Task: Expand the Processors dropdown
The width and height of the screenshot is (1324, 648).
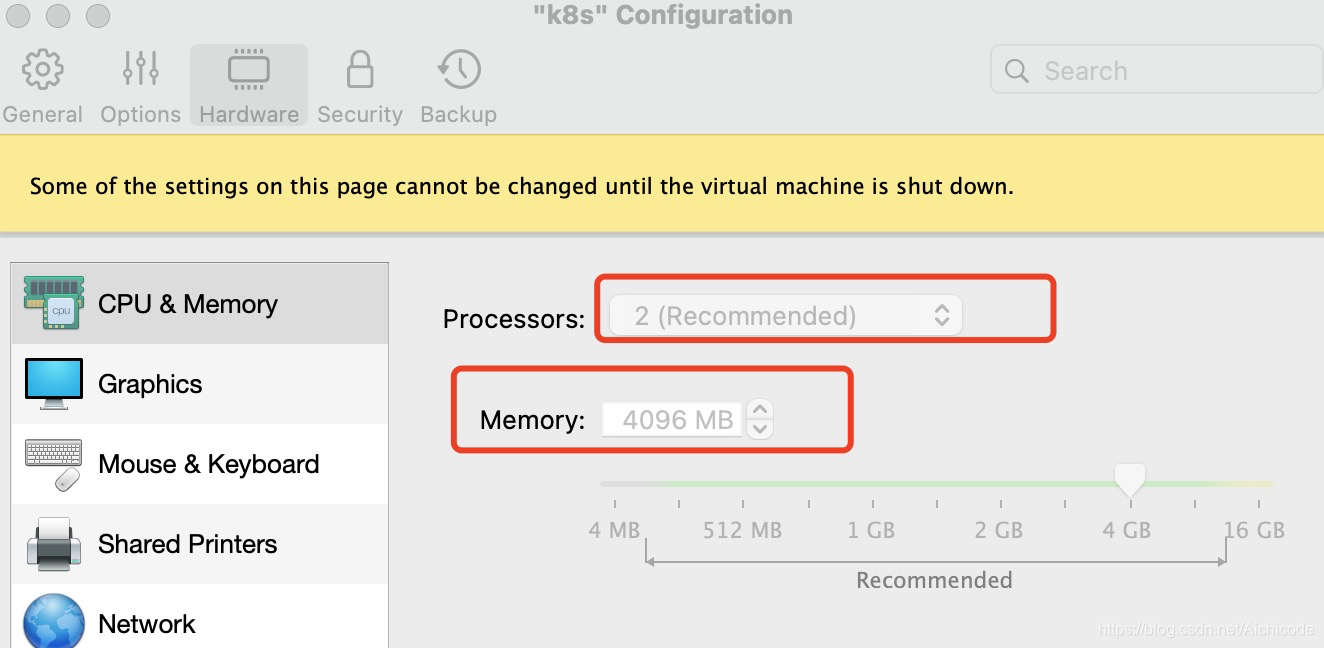Action: pos(785,316)
